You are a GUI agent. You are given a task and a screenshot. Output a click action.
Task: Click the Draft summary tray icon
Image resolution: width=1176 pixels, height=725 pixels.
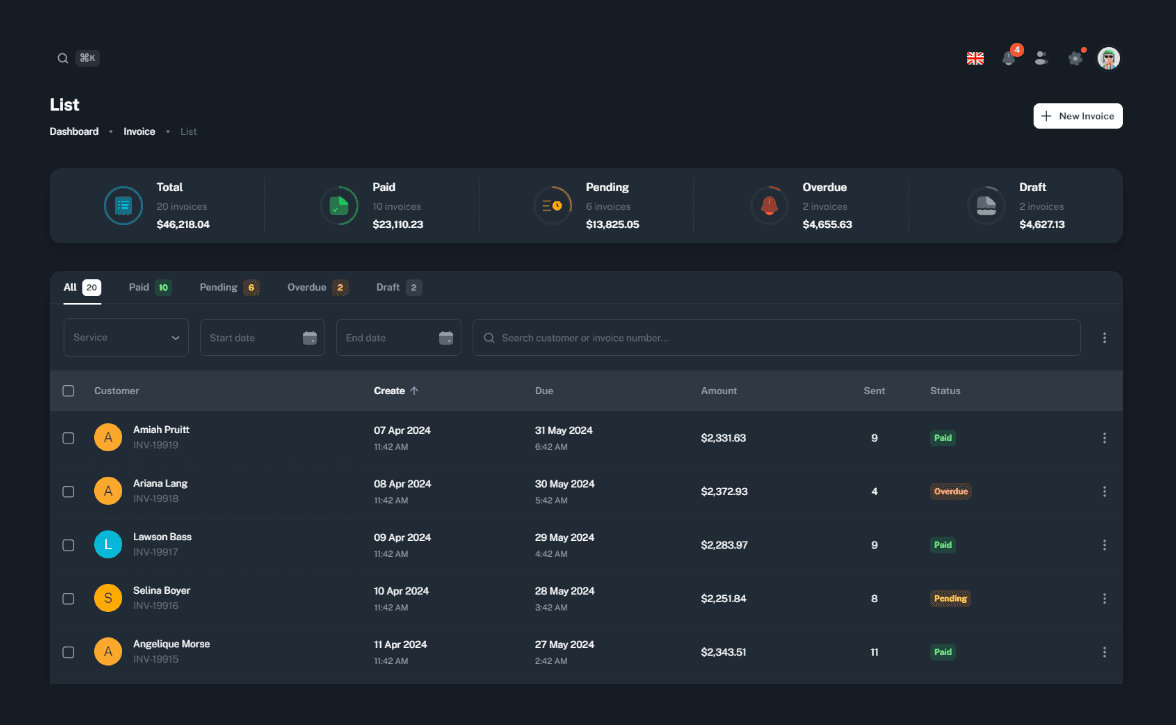986,205
